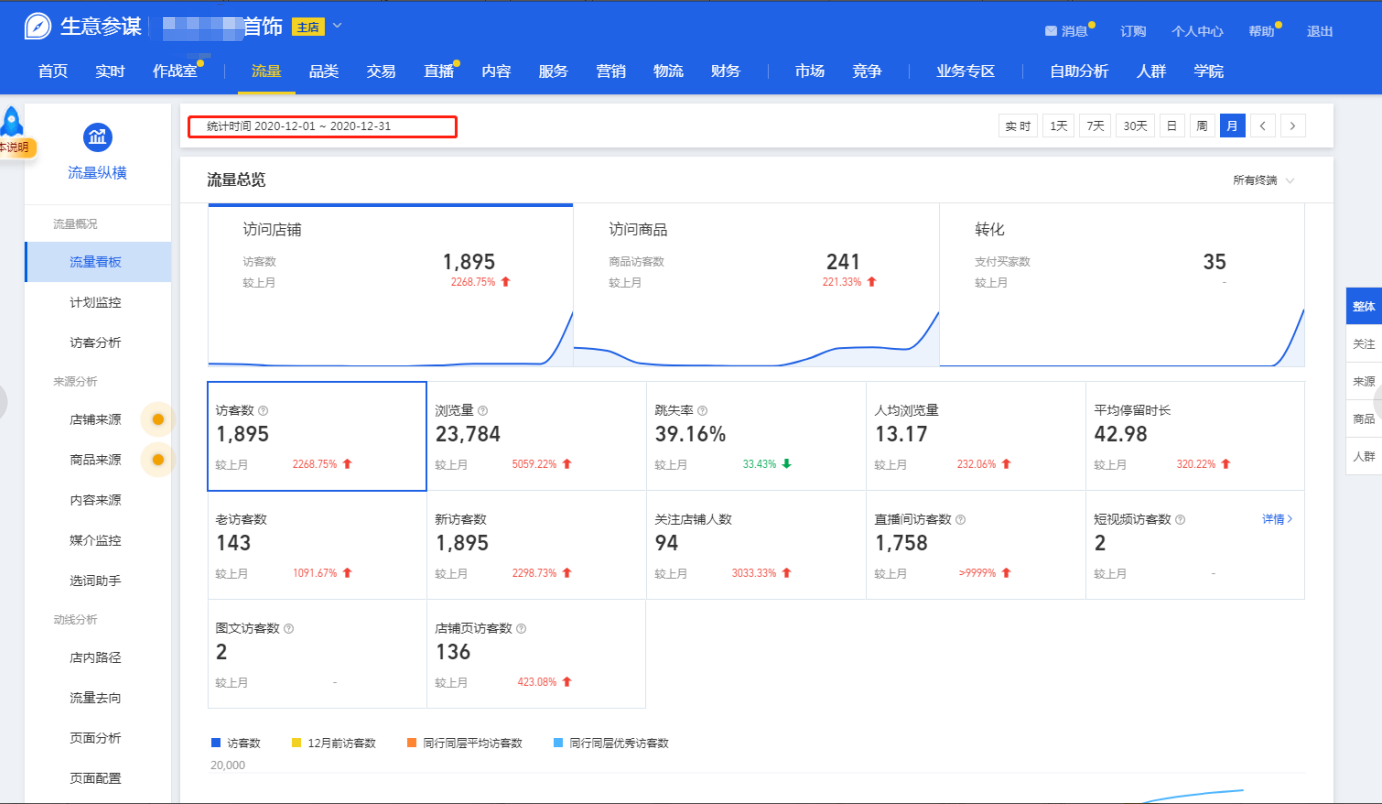Toggle 同行同层平均访客数 legend series
Viewport: 1382px width, 804px height.
click(x=464, y=743)
